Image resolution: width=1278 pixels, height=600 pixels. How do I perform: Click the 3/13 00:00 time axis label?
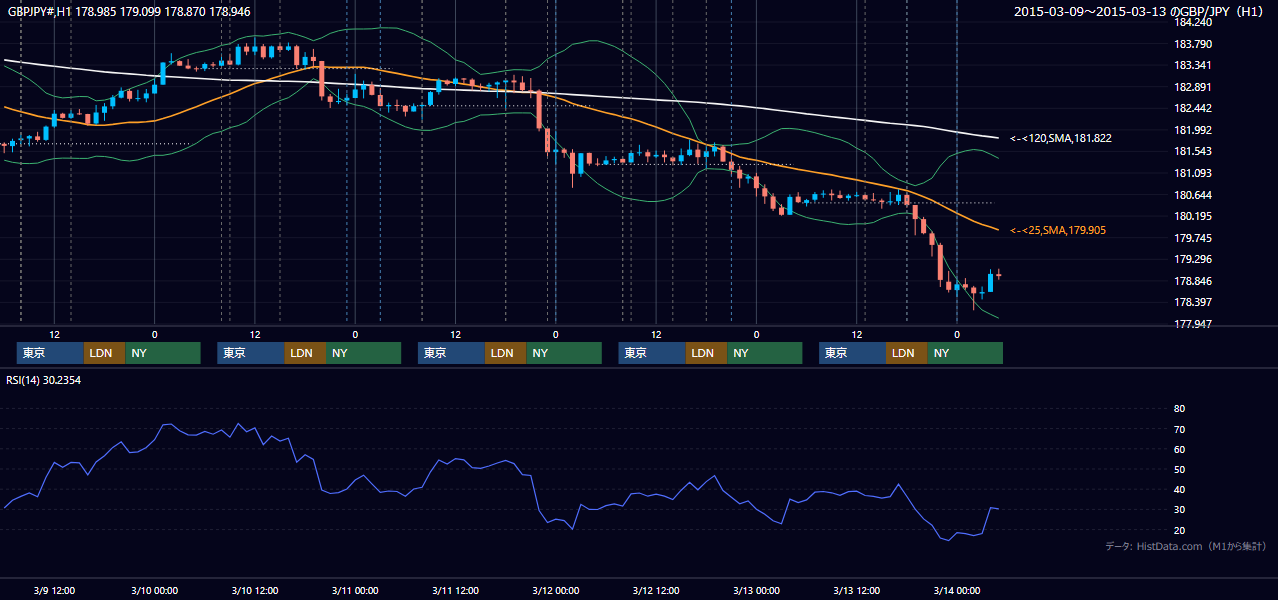click(756, 590)
